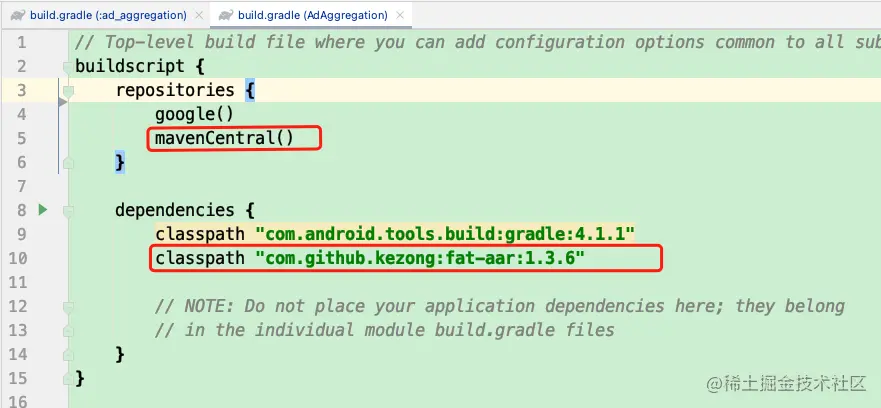Viewport: 881px width, 408px height.
Task: Click line number 10 in gutter
Action: [18, 259]
